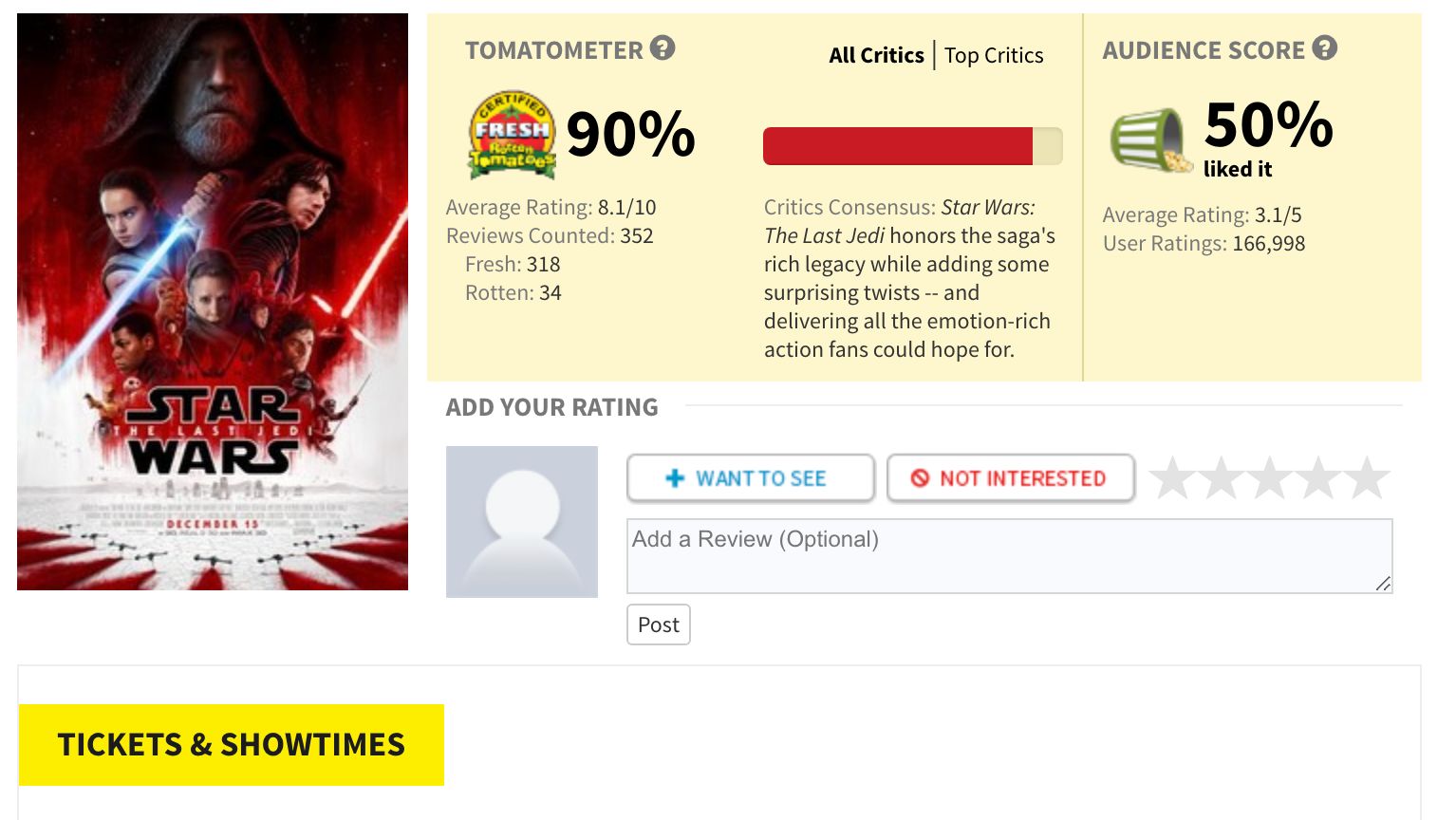This screenshot has height=820, width=1456.
Task: Click the fourth rating star
Action: click(x=1319, y=477)
